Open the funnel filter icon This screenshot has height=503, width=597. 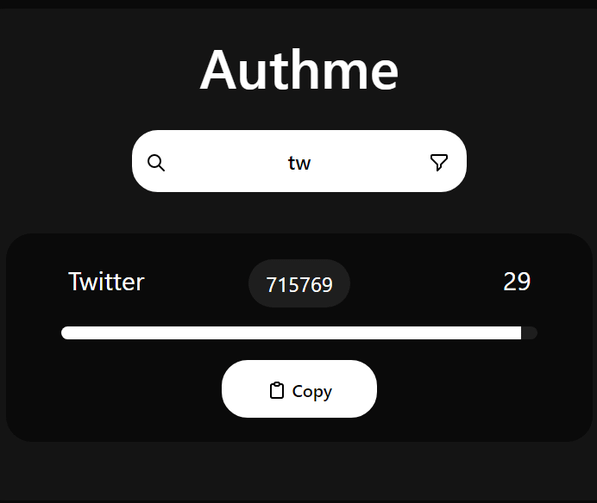point(439,163)
